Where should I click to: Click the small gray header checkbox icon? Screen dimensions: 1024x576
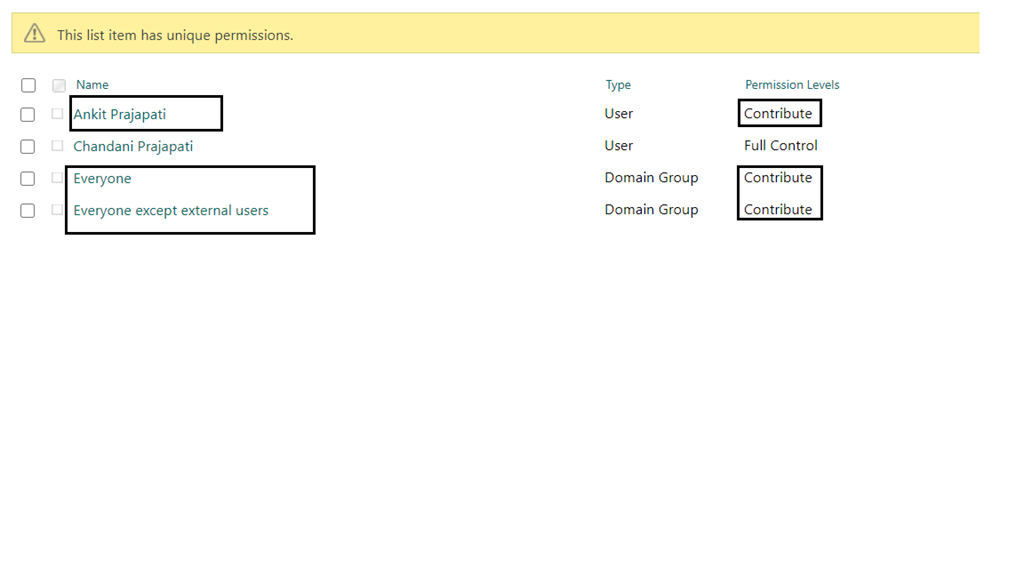[59, 86]
